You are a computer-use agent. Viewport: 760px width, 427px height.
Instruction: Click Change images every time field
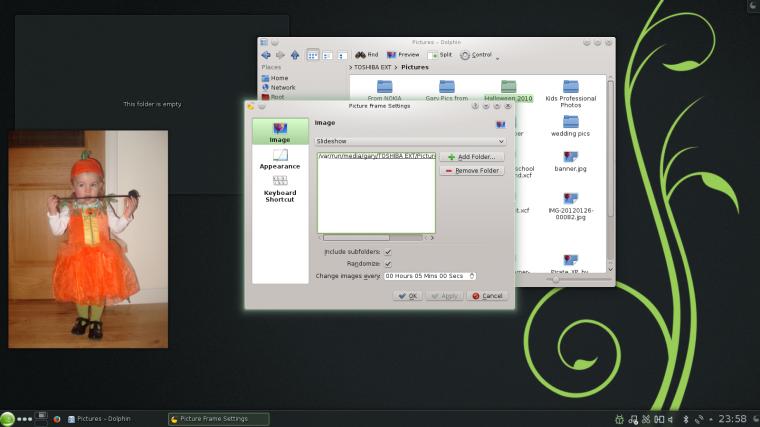tap(429, 276)
